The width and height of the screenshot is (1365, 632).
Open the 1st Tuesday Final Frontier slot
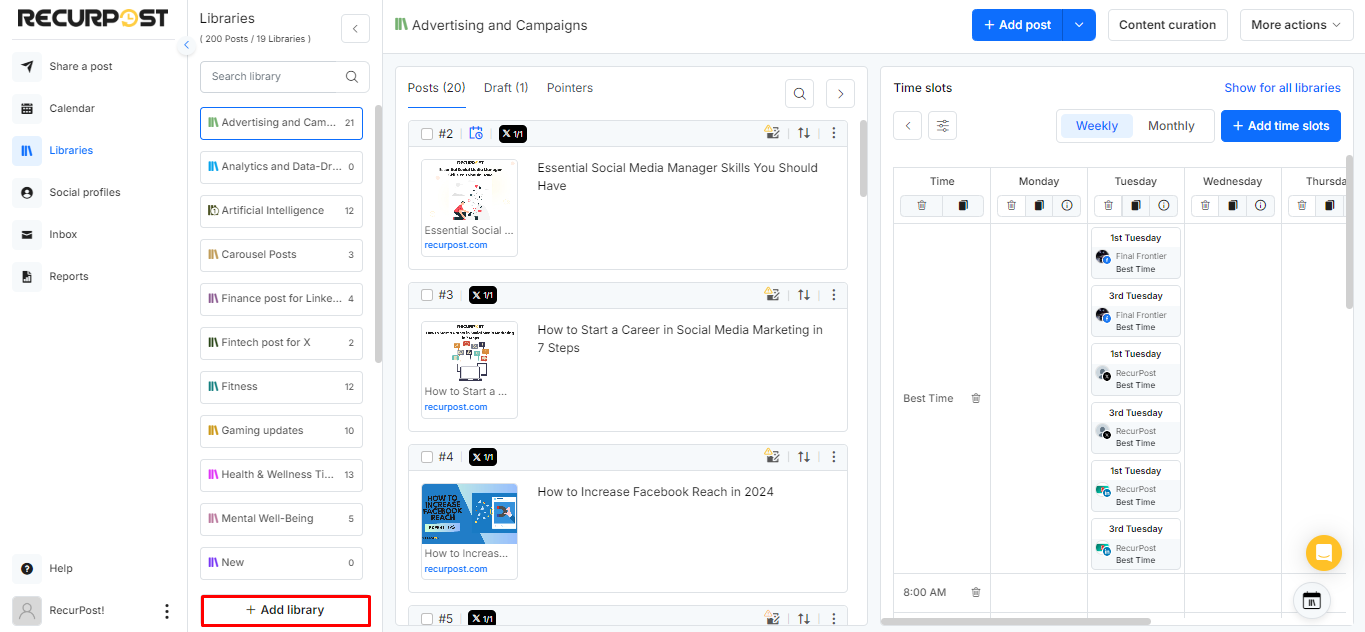pyautogui.click(x=1136, y=253)
